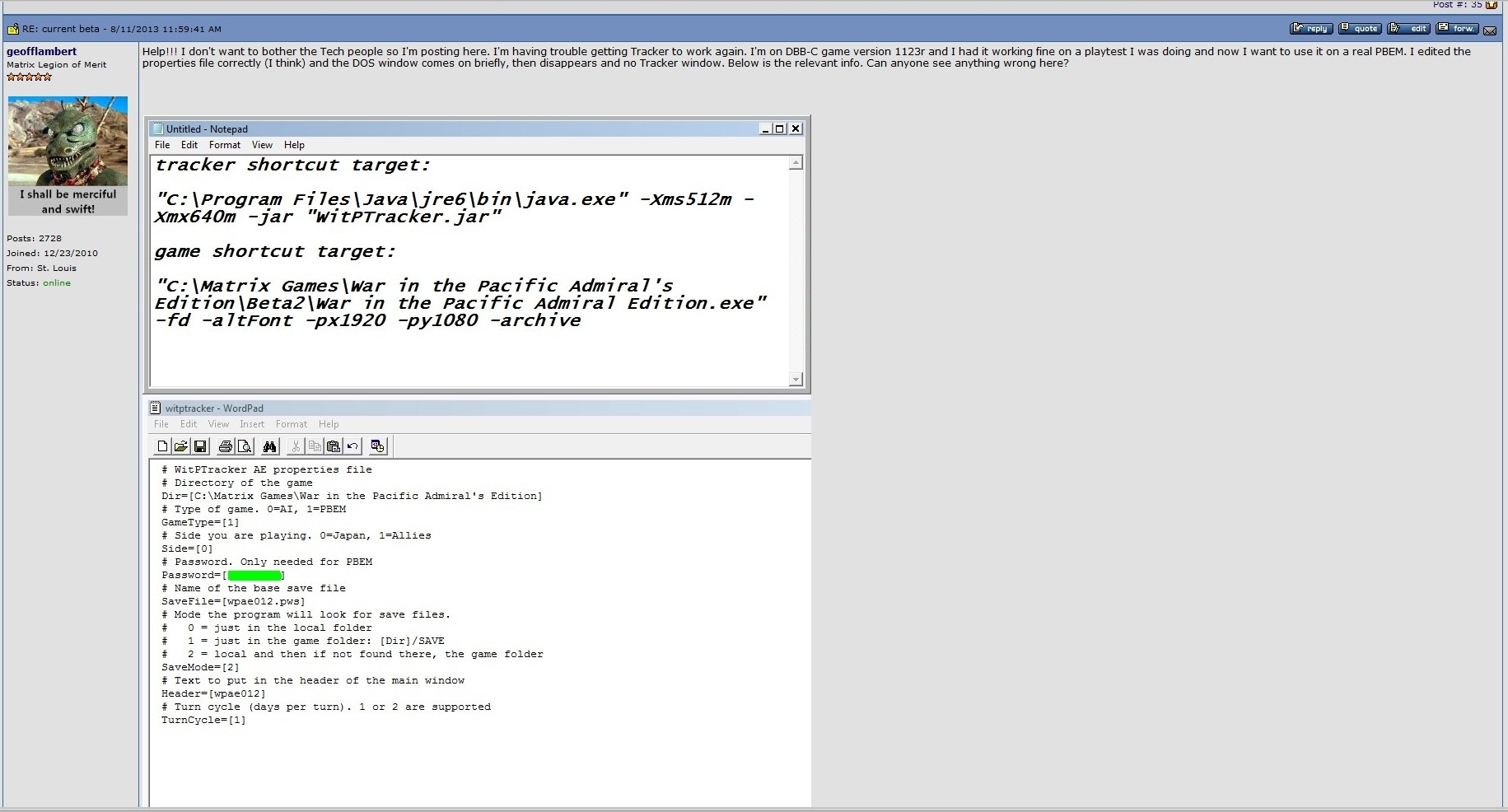The height and width of the screenshot is (812, 1508).
Task: Open the Insert menu in WordPad
Action: 252,424
